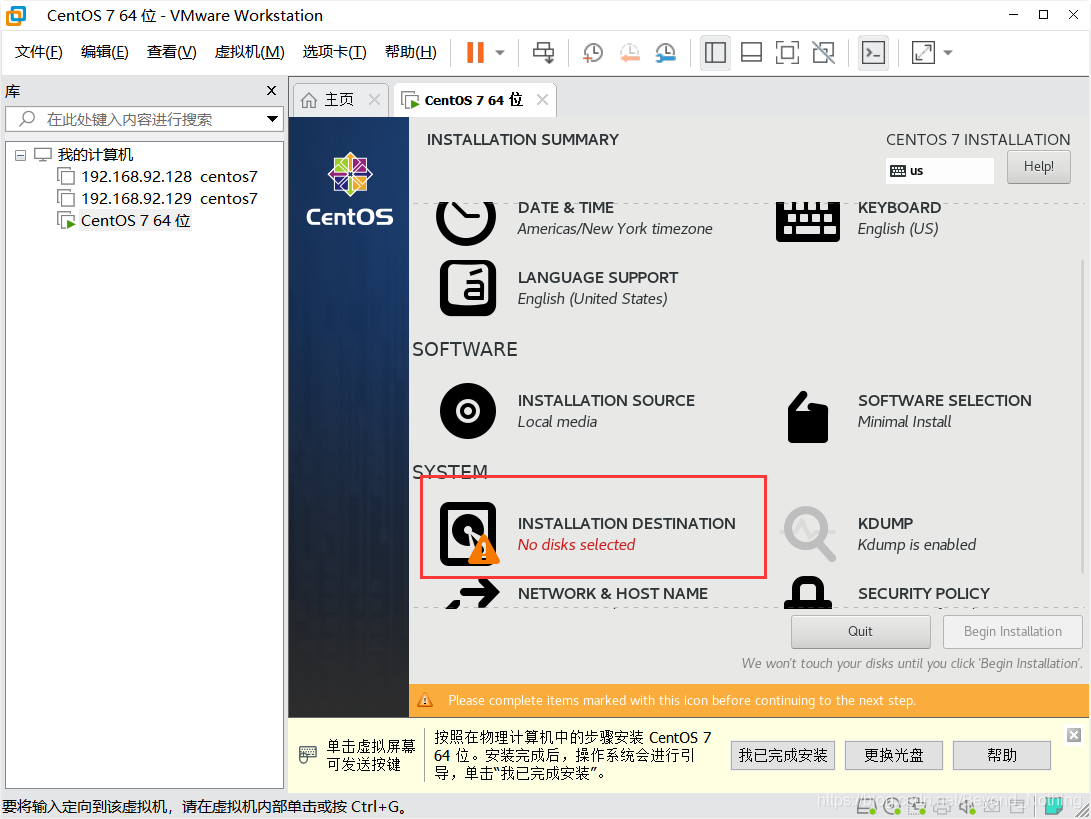The height and width of the screenshot is (819, 1091).
Task: Open the 虚拟机(M) menu
Action: pos(249,52)
